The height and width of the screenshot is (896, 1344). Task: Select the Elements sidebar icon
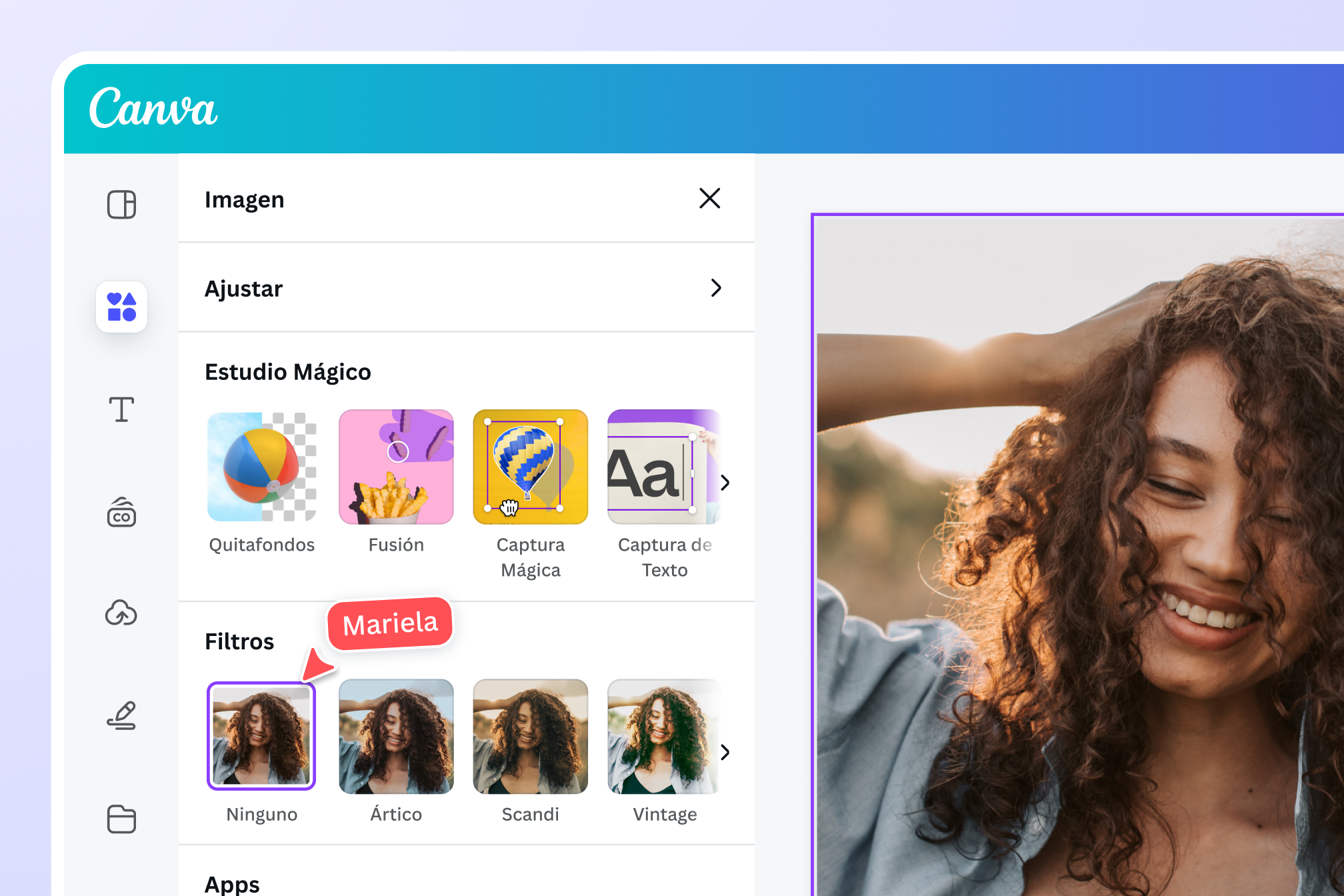(121, 307)
